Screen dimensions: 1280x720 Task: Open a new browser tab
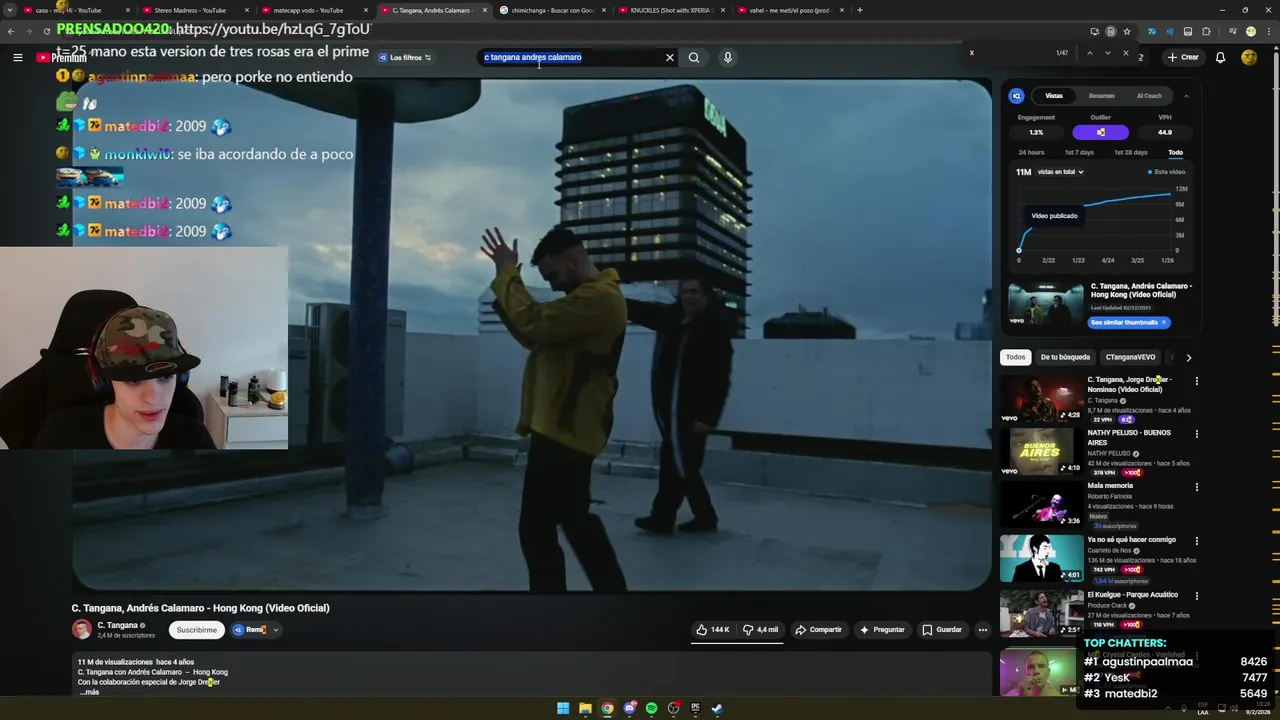(860, 10)
